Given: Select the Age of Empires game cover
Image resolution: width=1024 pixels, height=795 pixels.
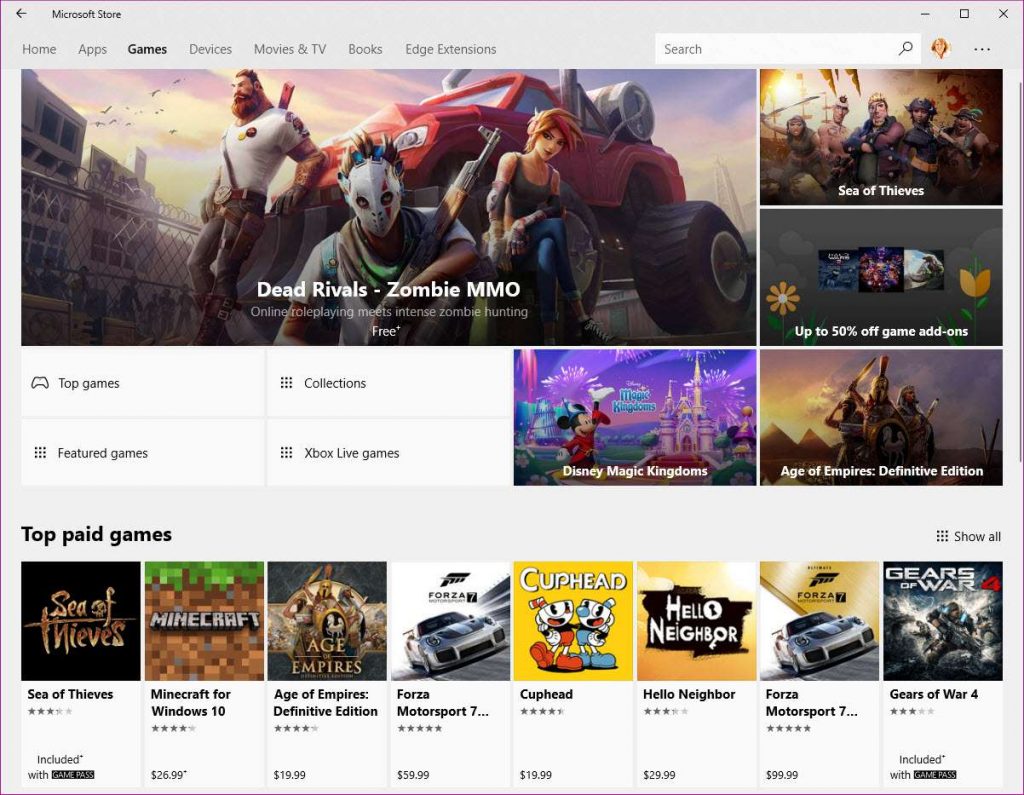Looking at the screenshot, I should tap(327, 621).
